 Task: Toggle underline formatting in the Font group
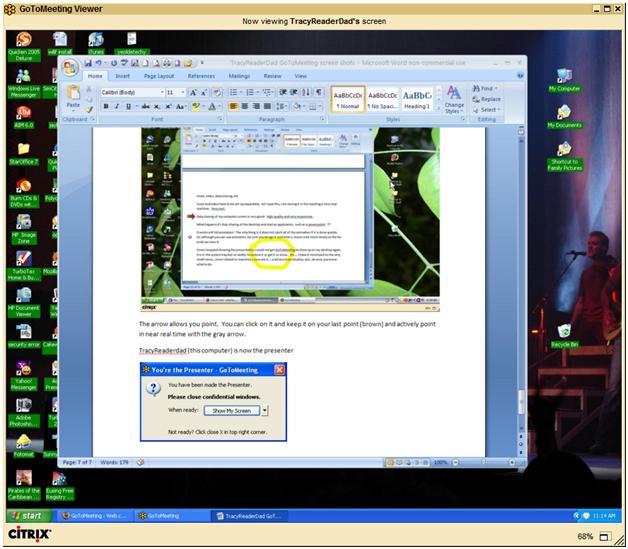(x=128, y=106)
